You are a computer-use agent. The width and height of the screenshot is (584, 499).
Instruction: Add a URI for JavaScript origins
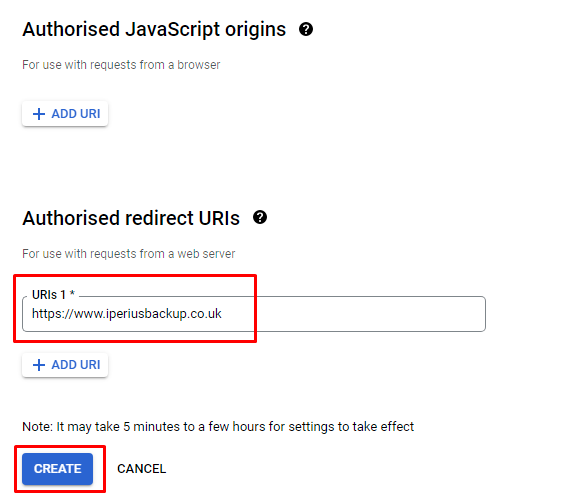(65, 114)
